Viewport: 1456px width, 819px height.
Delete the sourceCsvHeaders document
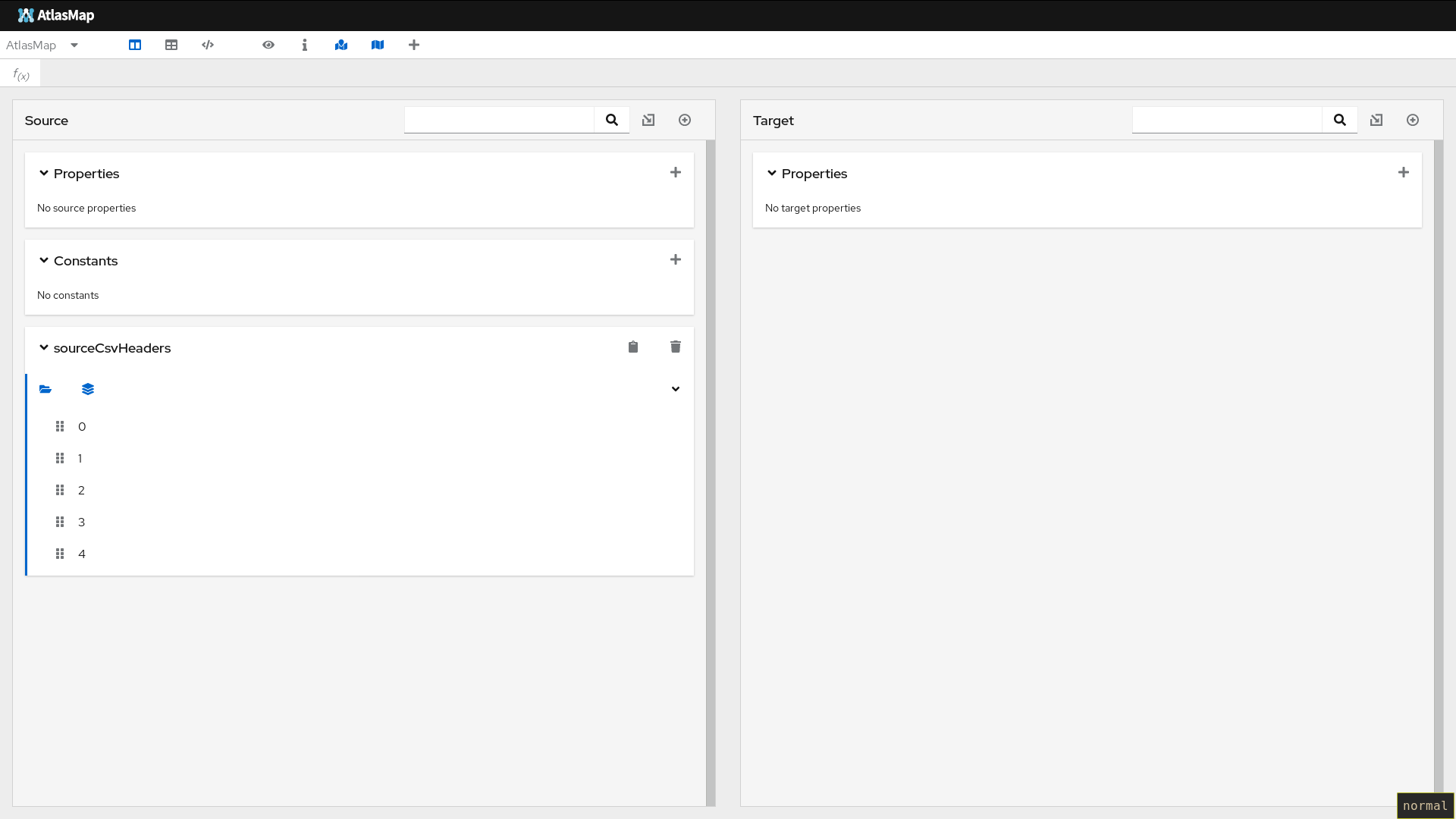coord(676,347)
